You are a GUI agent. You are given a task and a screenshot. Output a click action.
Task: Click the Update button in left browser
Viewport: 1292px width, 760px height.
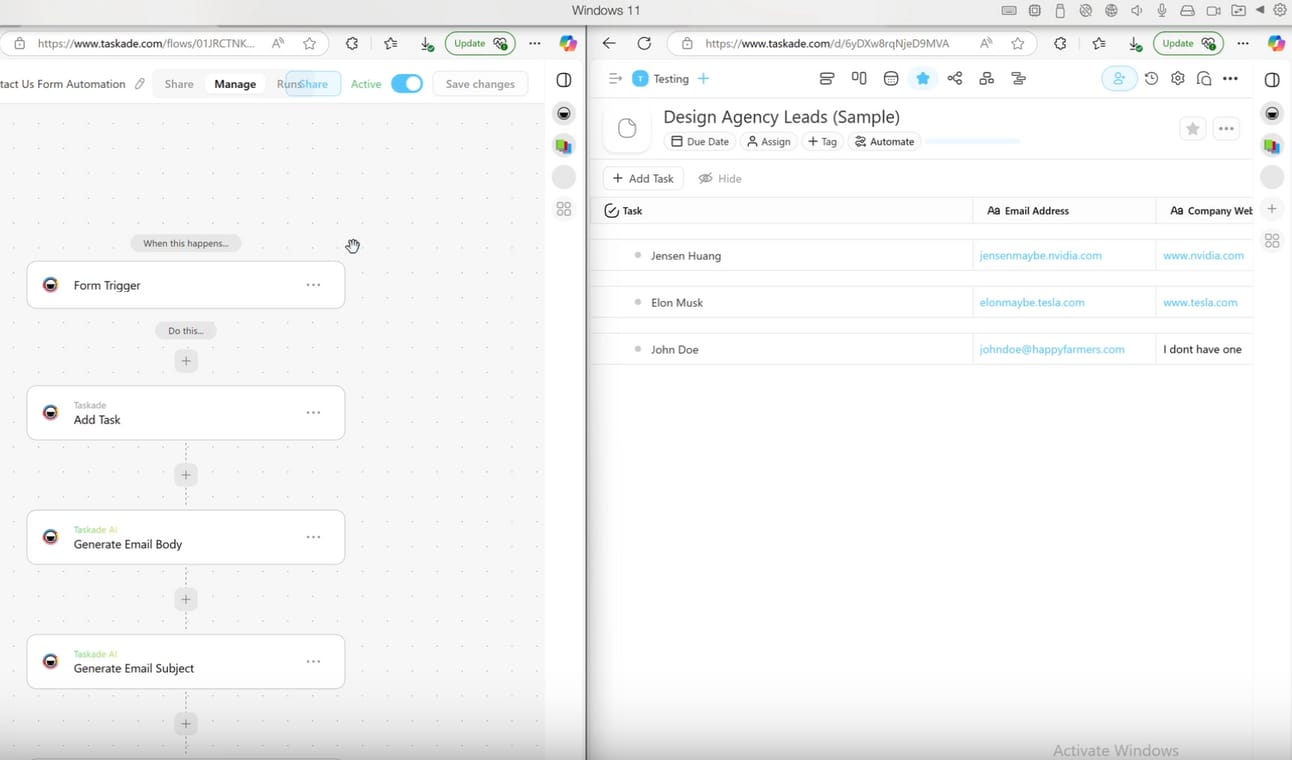click(x=480, y=43)
